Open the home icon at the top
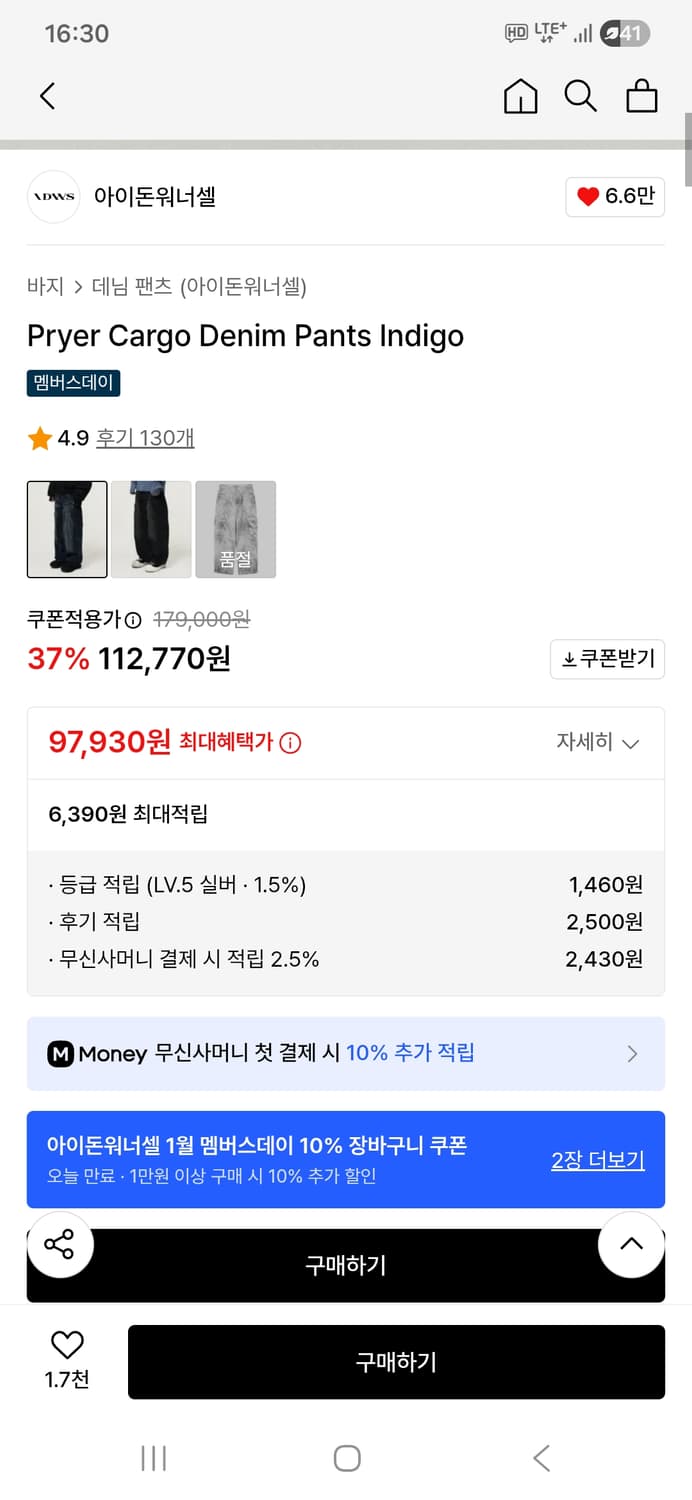The image size is (692, 1500). 520,96
